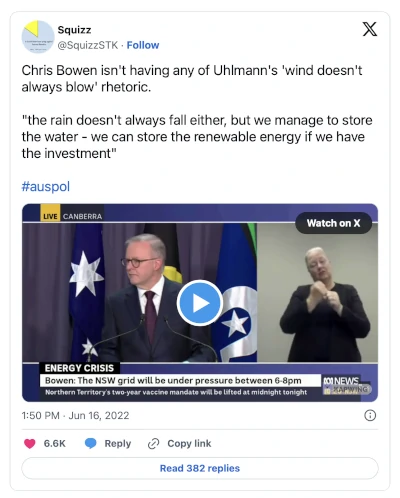This screenshot has width=400, height=498.
Task: Open the tweet info icon
Action: point(370,415)
